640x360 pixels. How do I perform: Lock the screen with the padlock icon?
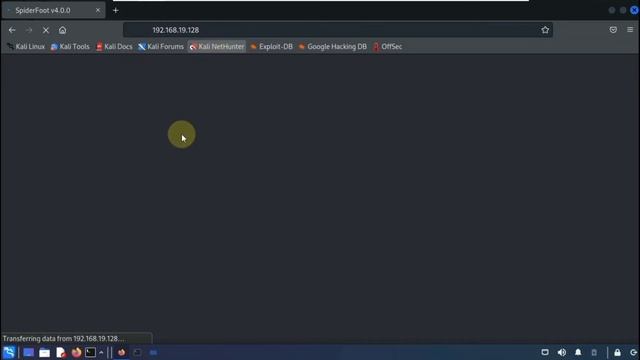click(617, 352)
